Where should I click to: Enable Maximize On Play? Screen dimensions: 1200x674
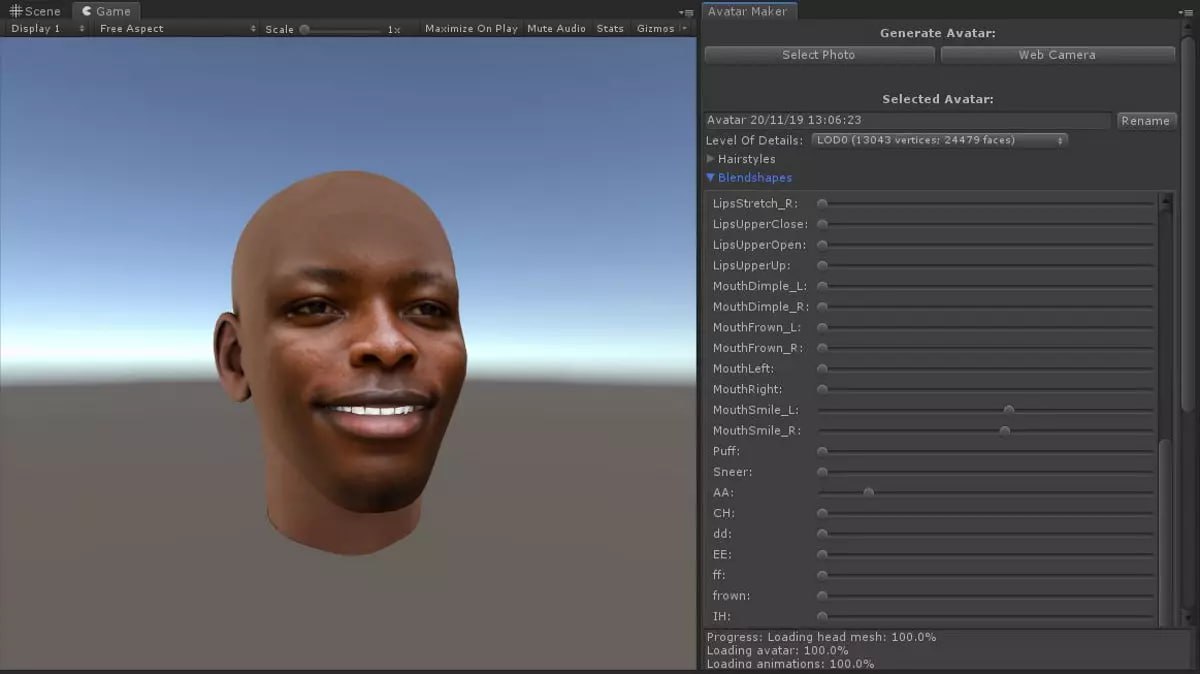coord(471,28)
